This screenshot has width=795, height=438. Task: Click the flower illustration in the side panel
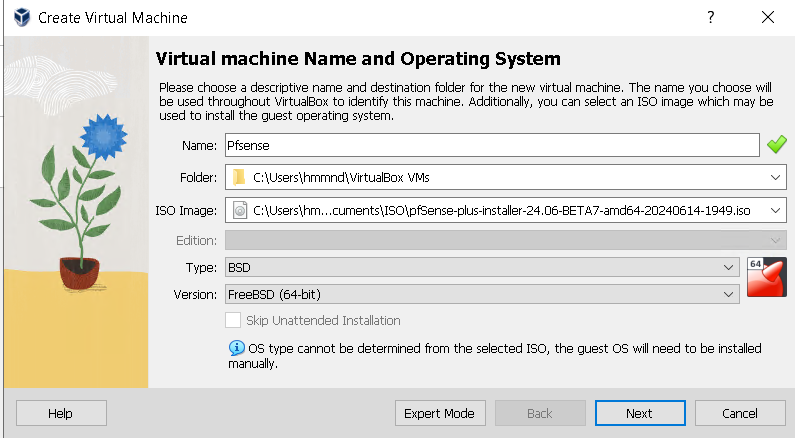point(79,201)
